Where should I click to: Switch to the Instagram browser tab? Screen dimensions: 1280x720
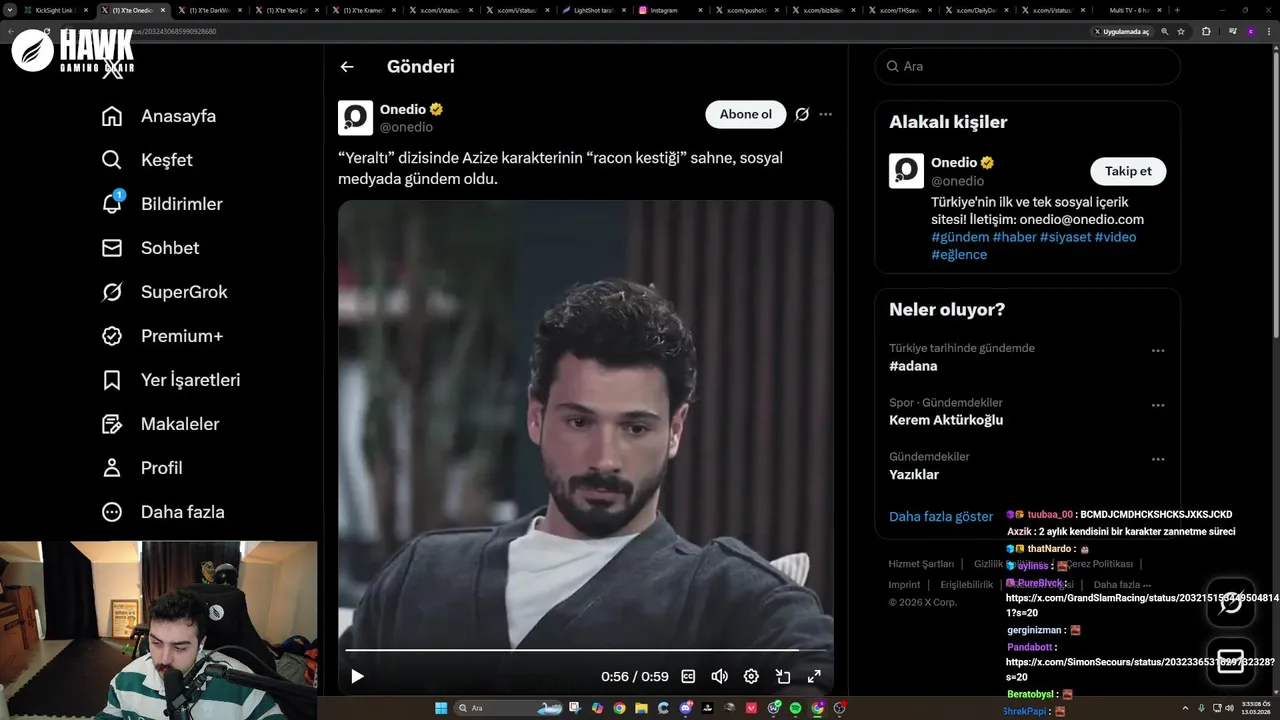pos(669,10)
